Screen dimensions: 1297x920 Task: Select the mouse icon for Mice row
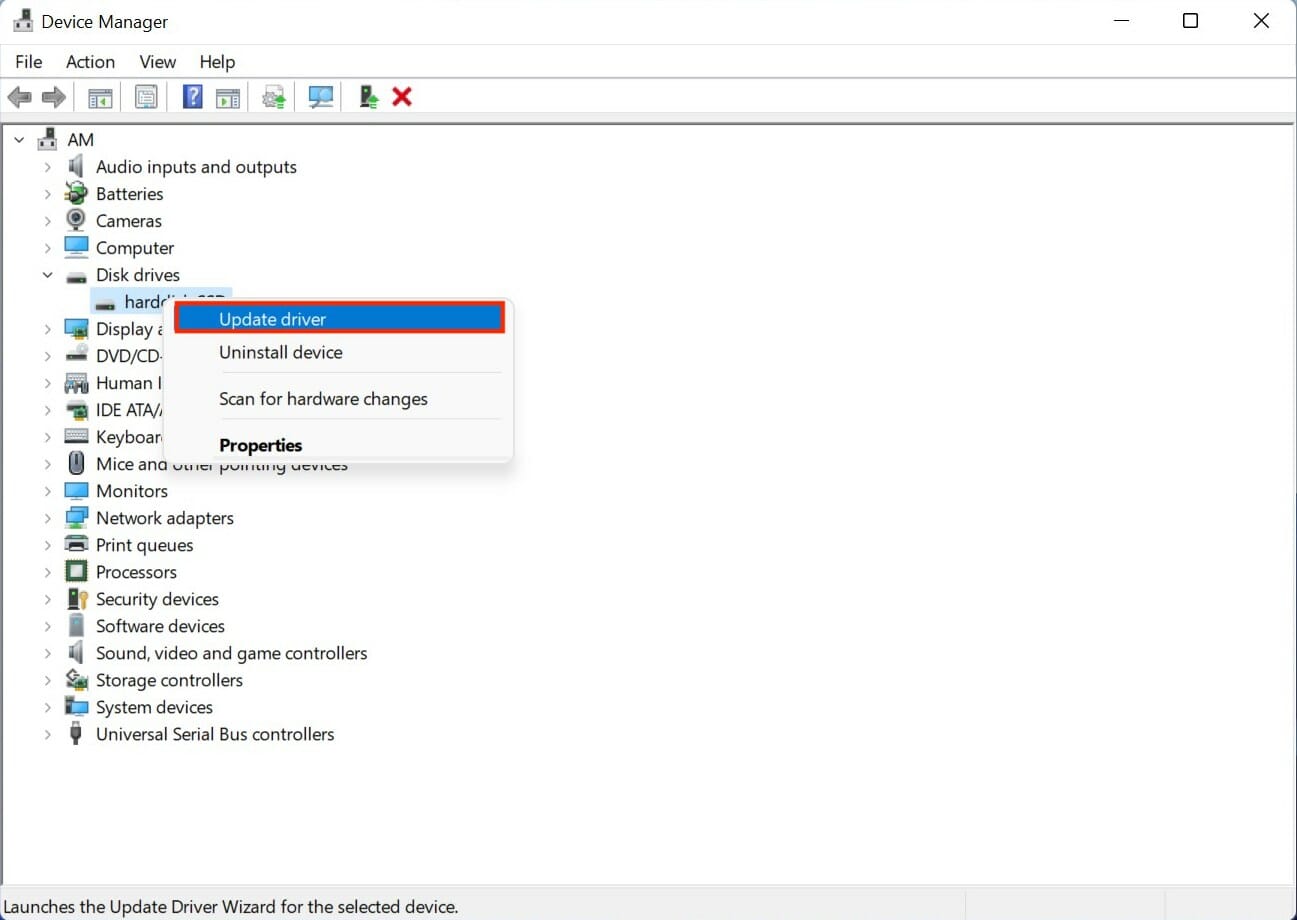coord(76,464)
